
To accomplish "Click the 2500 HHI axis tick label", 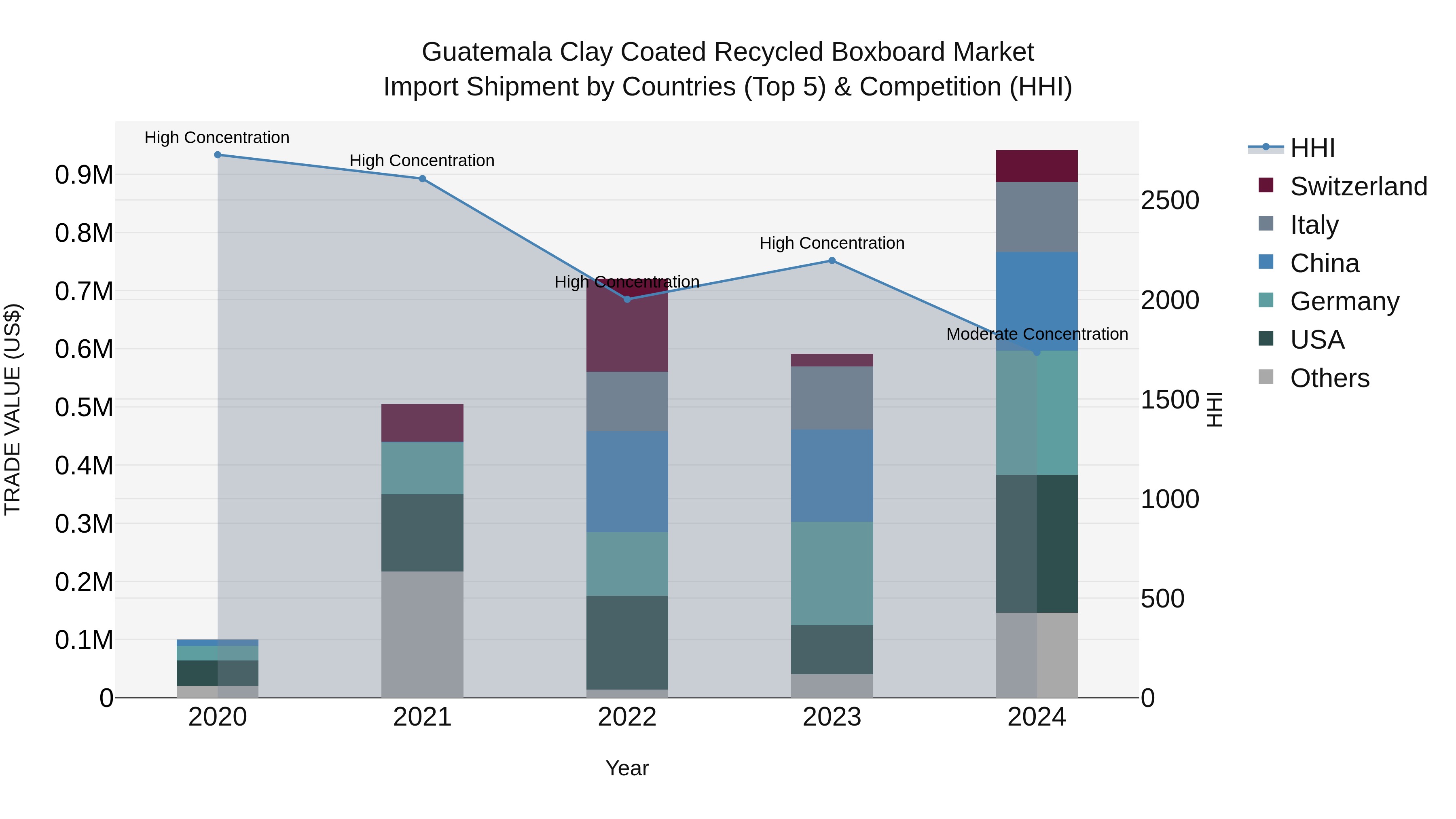I will coord(1170,200).
